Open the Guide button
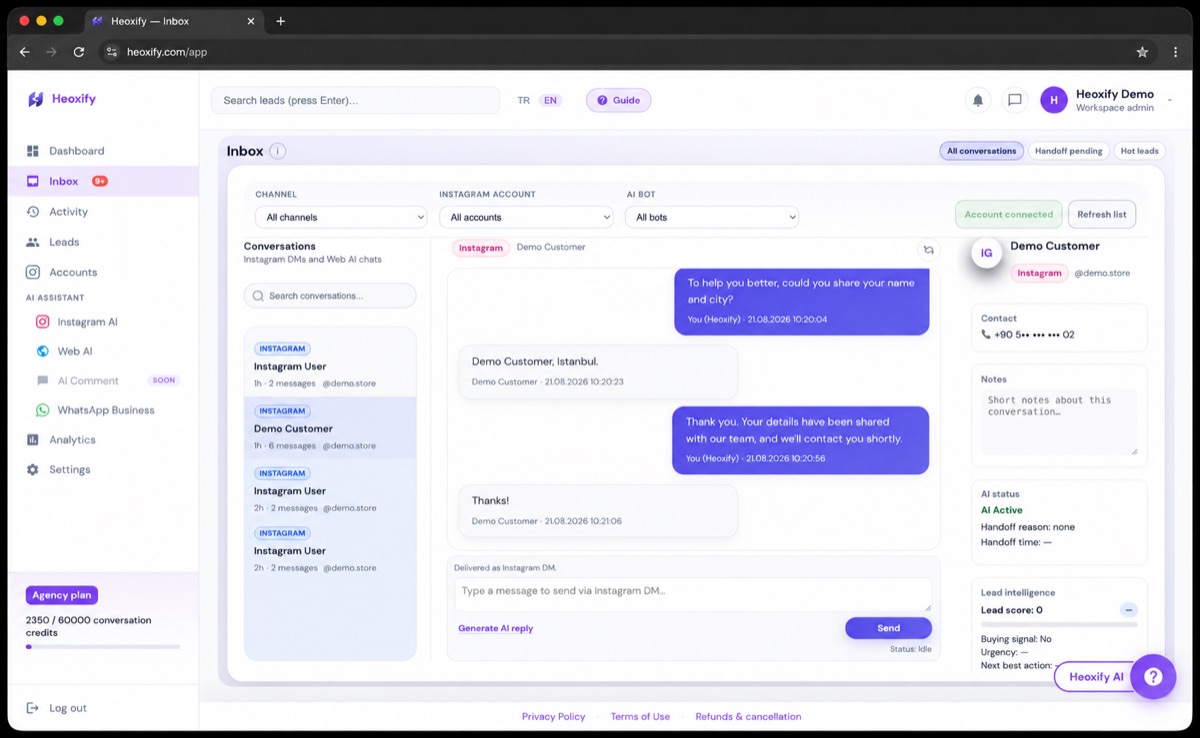This screenshot has height=738, width=1200. point(619,100)
